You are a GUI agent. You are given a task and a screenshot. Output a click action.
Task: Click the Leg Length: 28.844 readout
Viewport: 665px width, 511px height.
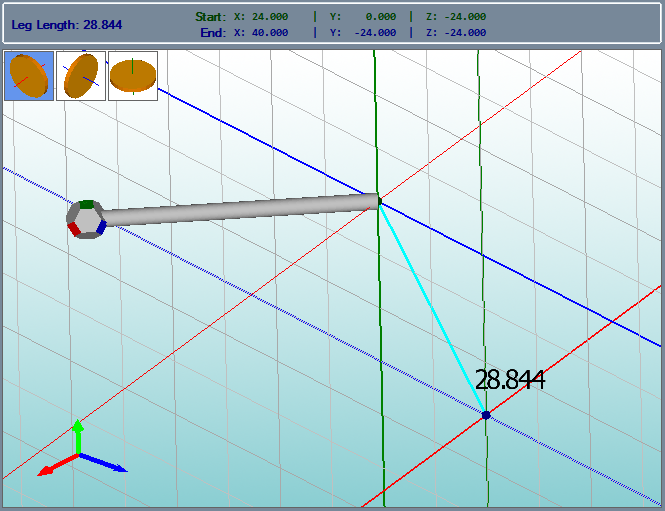tap(67, 25)
